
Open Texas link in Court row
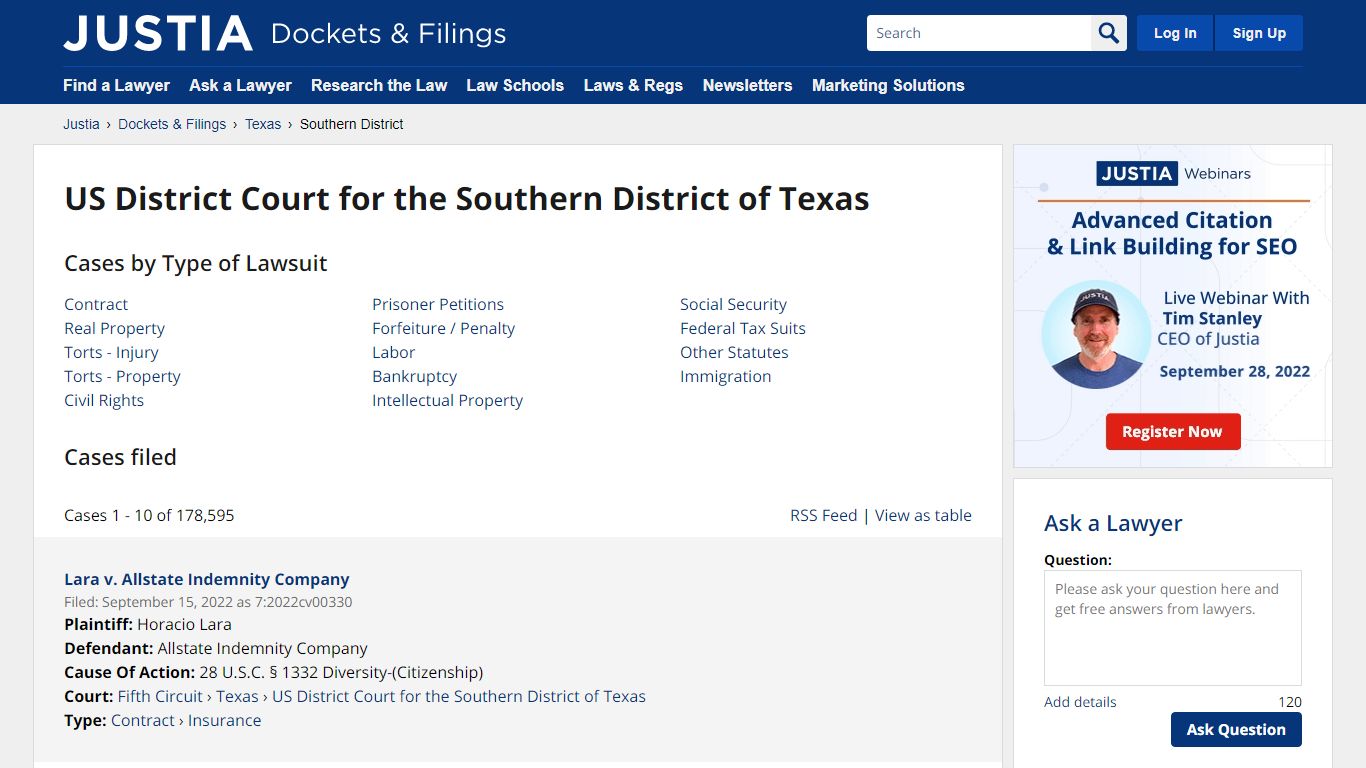click(x=237, y=696)
